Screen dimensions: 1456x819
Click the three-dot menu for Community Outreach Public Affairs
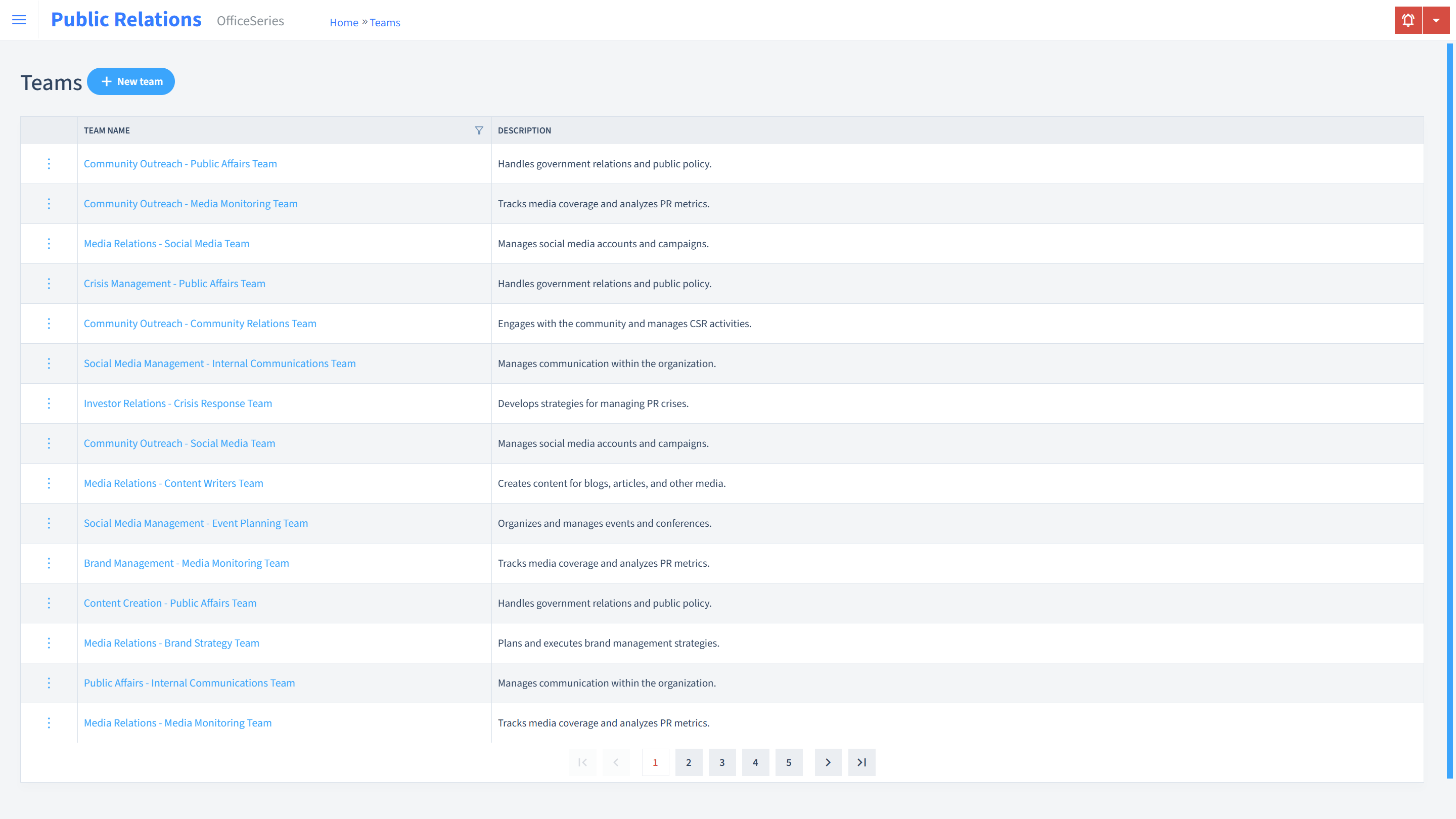click(48, 163)
